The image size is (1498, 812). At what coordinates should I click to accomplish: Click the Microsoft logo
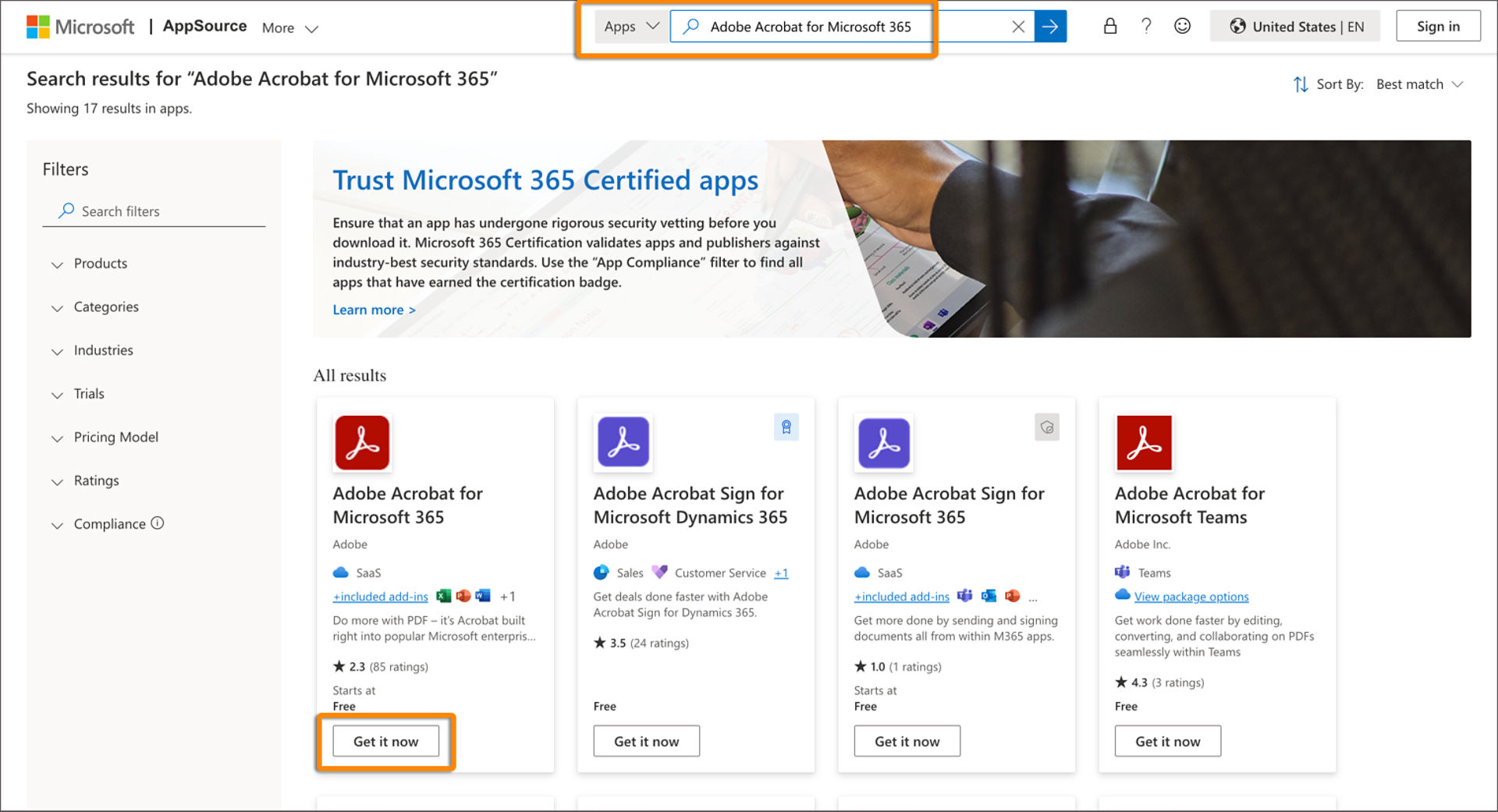(x=80, y=27)
